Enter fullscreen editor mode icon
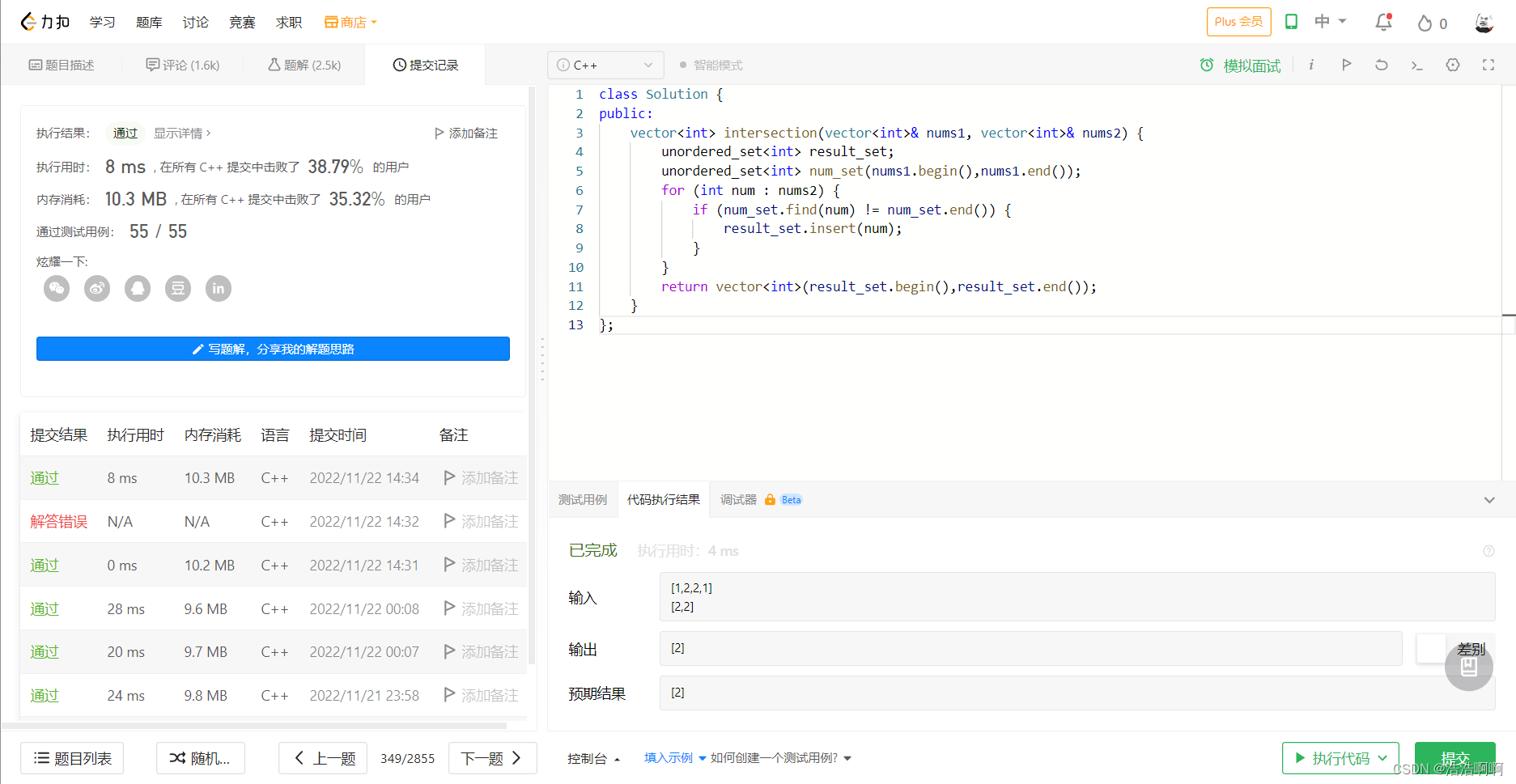The image size is (1516, 784). [1488, 65]
